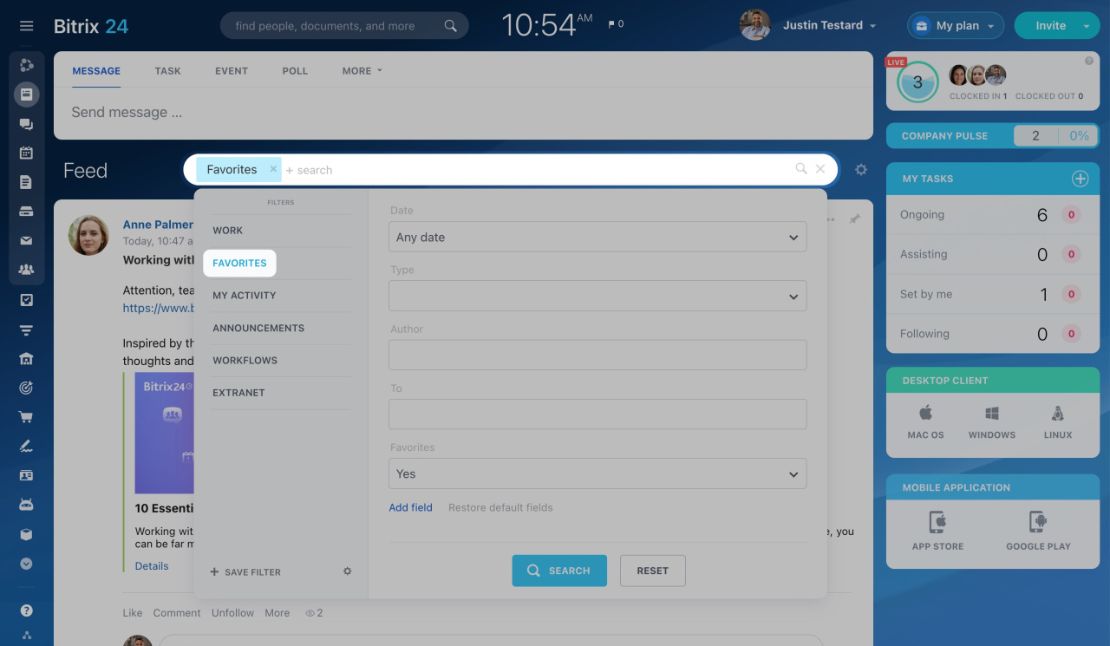Screen dimensions: 1110x646
Task: Clear the feed search with X icon
Action: 820,169
